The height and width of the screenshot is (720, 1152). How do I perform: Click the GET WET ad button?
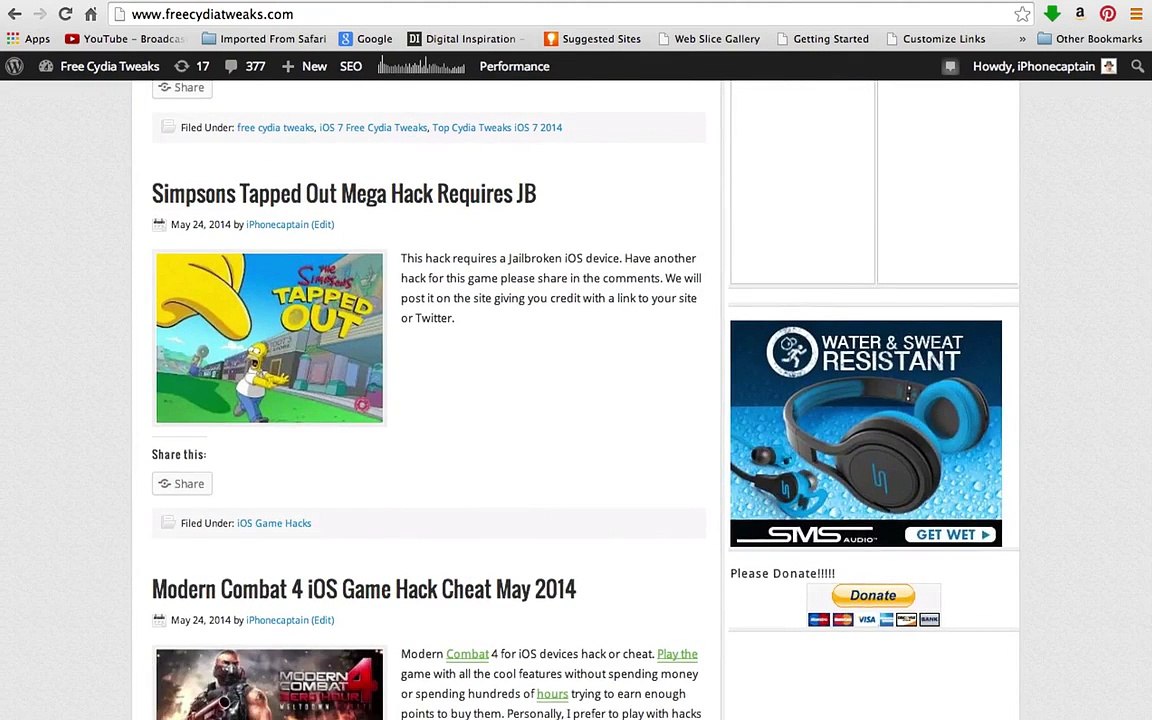(x=951, y=535)
